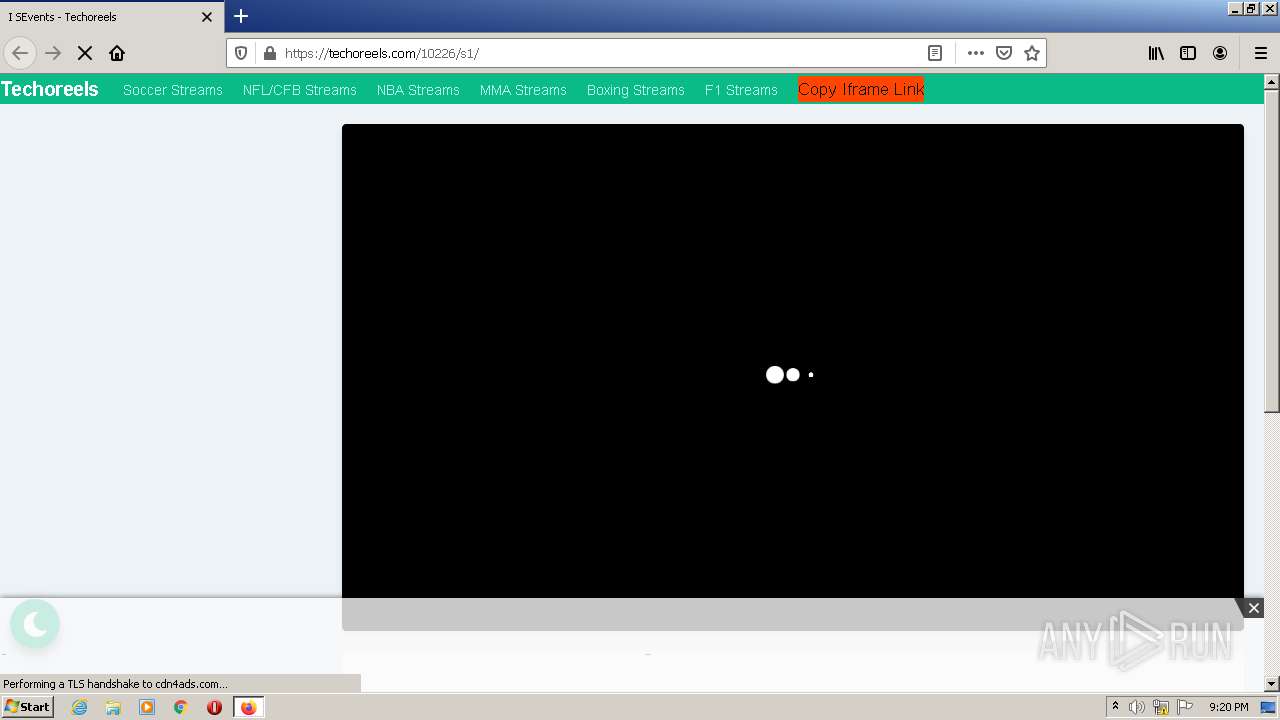The width and height of the screenshot is (1280, 720).
Task: Stop loading the page with the X button
Action: point(85,53)
